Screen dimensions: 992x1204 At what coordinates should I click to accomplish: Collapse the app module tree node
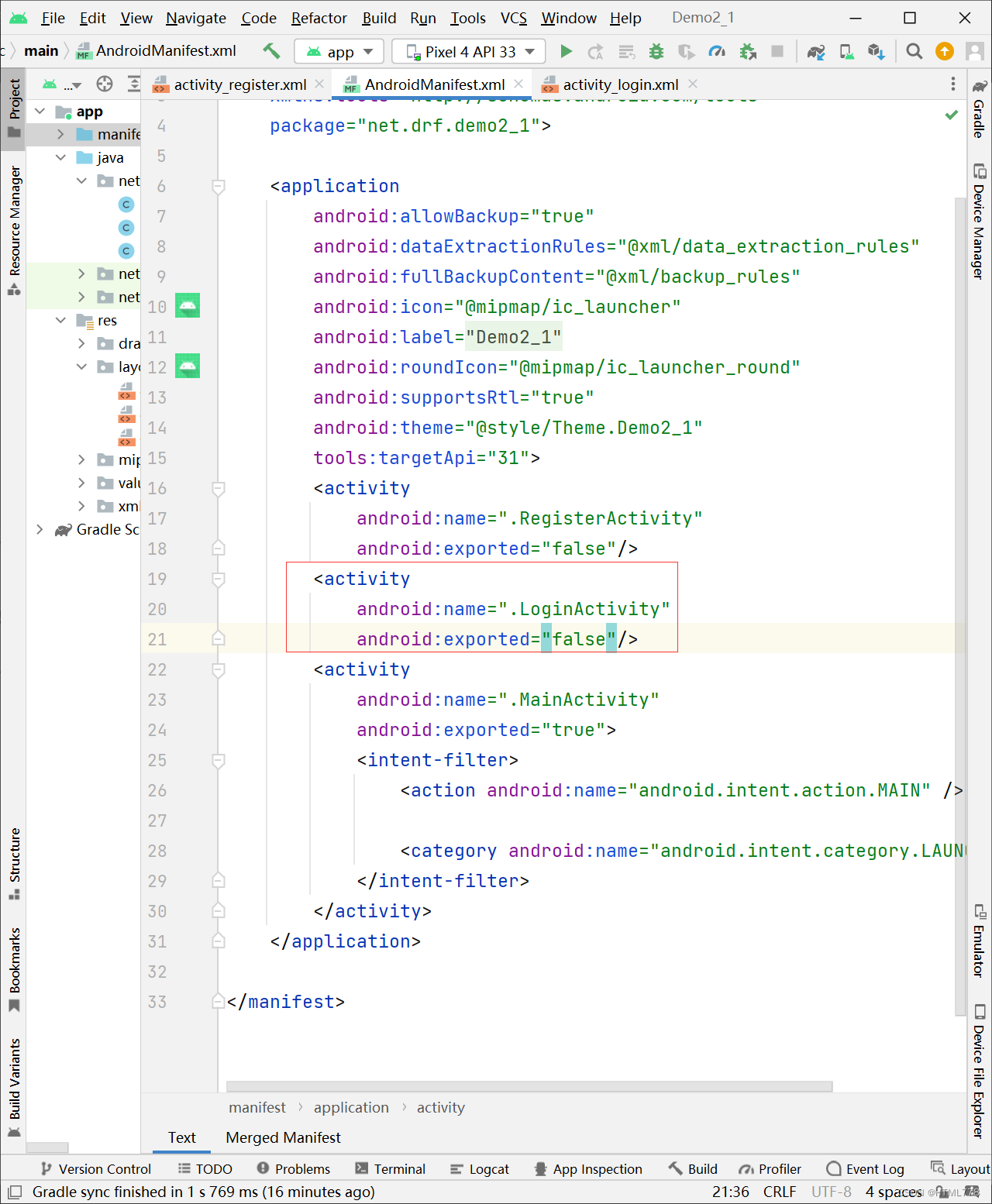click(x=40, y=112)
